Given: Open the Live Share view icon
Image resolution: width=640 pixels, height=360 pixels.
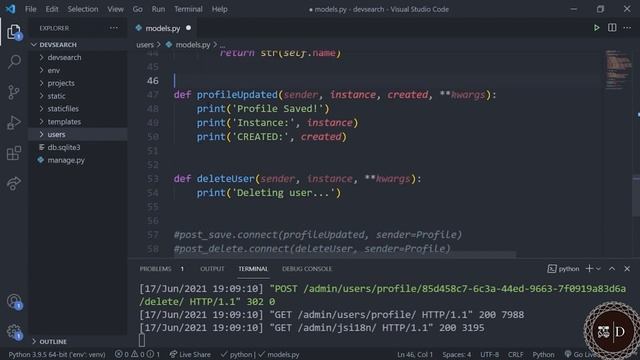Looking at the screenshot, I should coord(14,183).
